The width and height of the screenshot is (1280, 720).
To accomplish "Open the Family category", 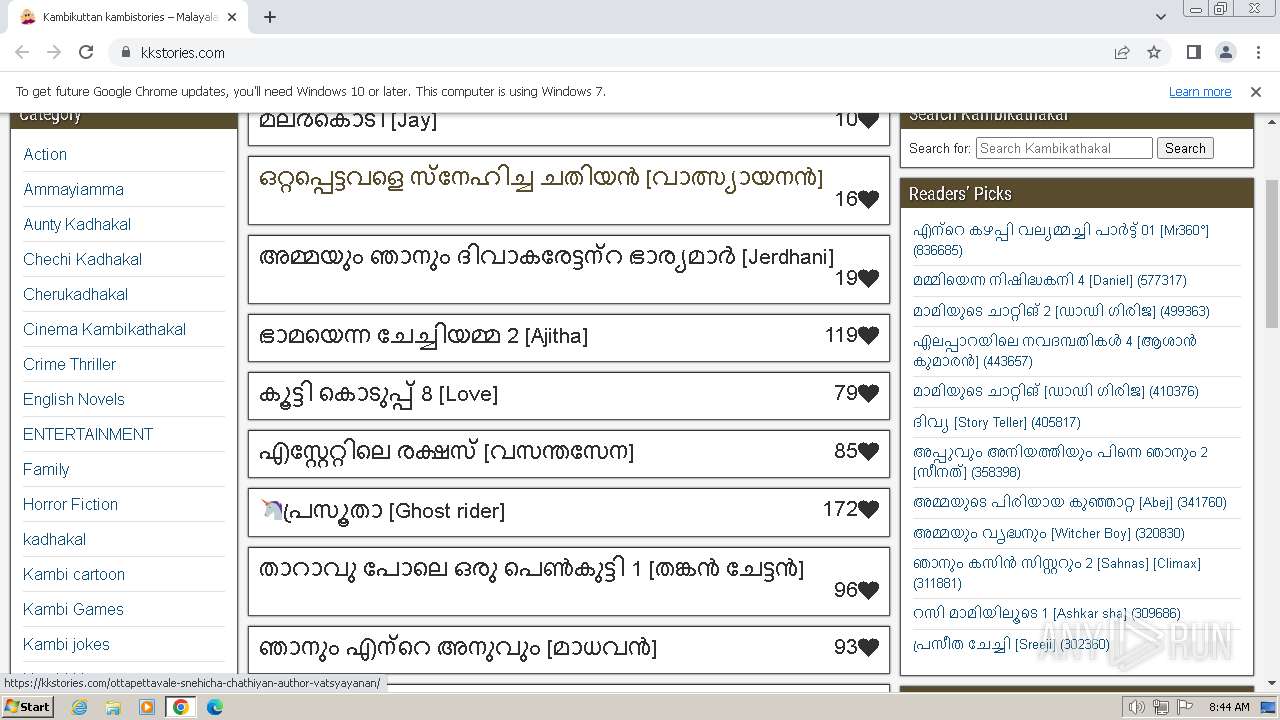I will click(x=46, y=469).
